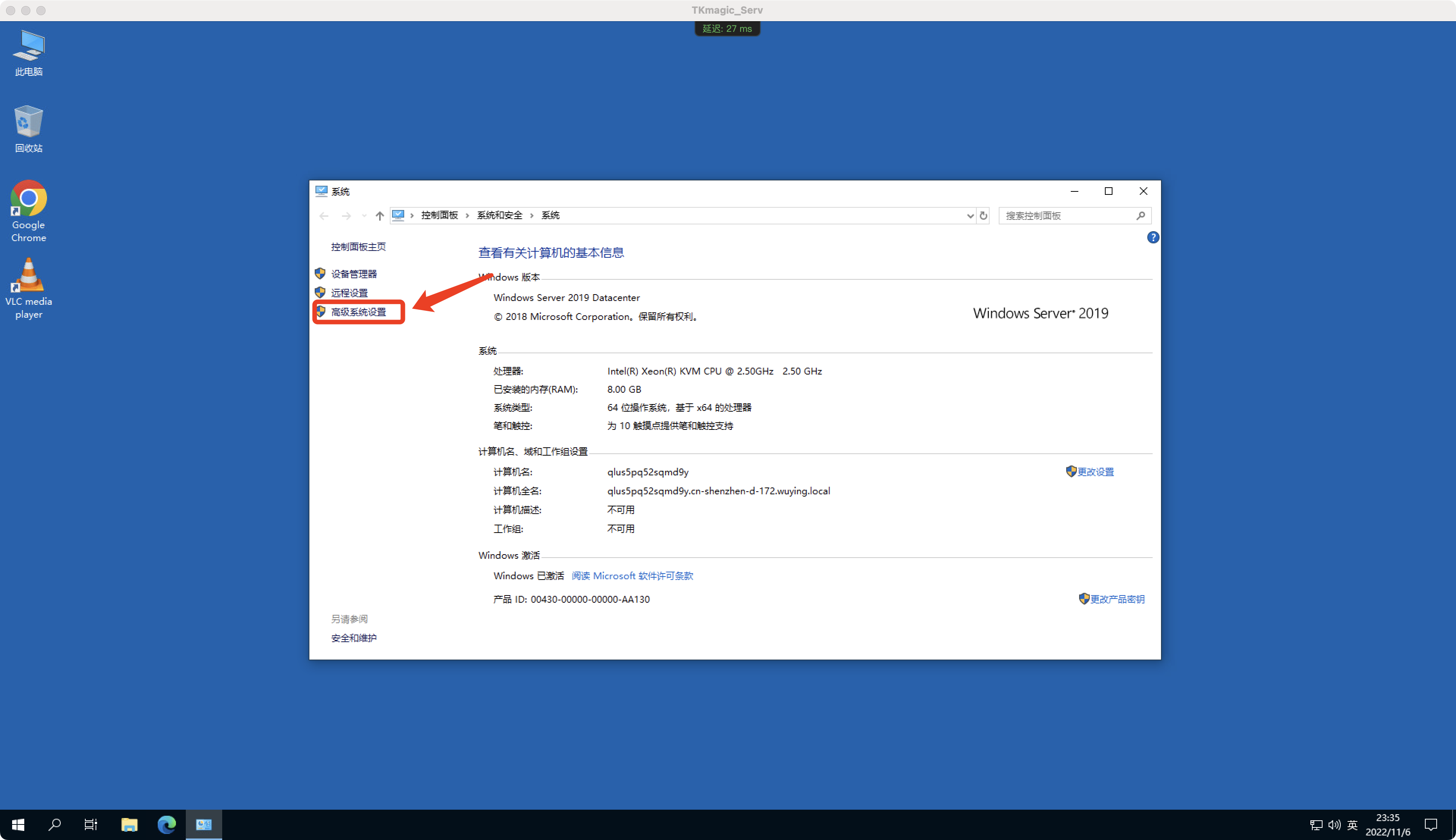Launch VLC media player from the desktop
Viewport: 1456px width, 840px height.
point(28,276)
